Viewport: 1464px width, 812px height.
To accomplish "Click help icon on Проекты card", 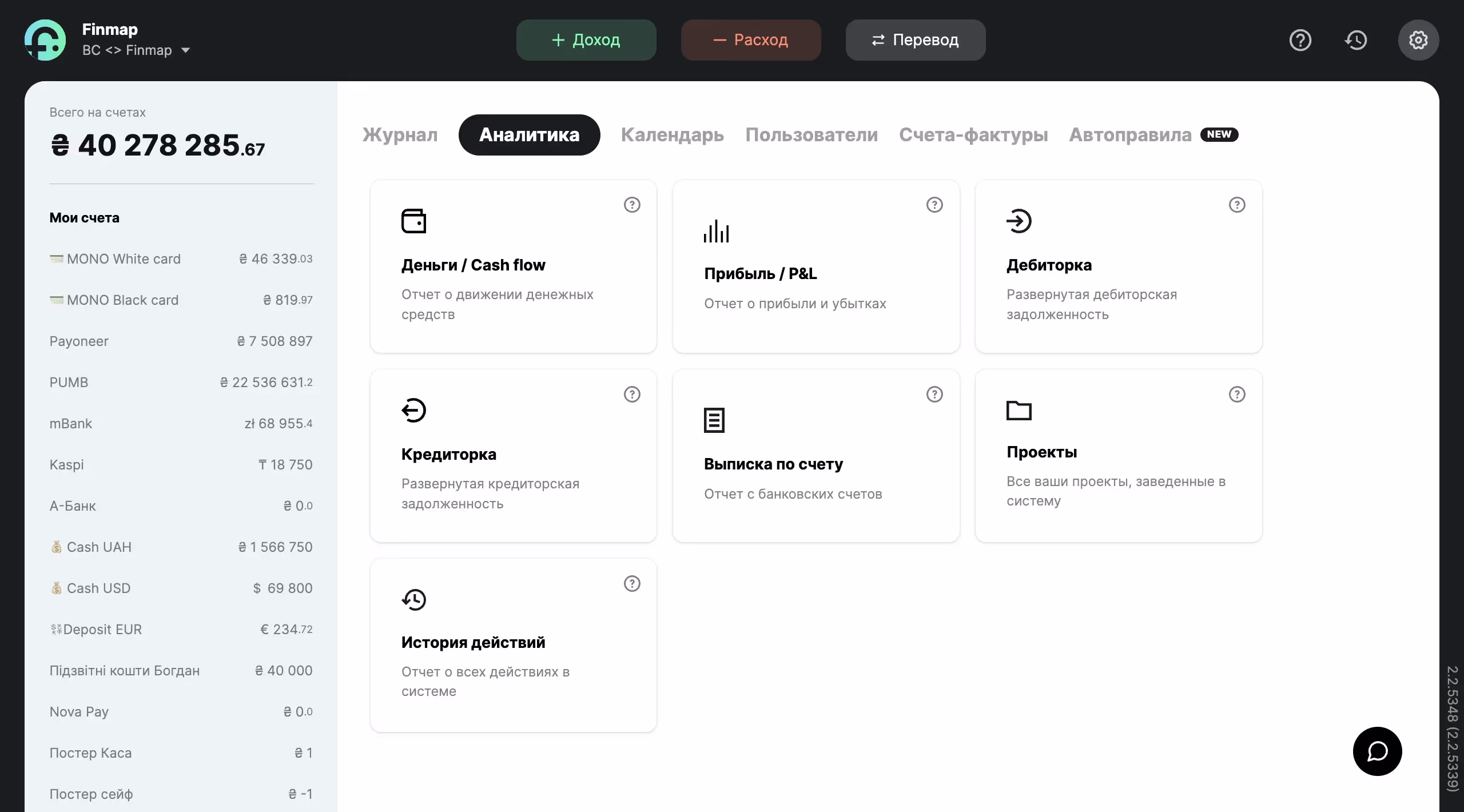I will [1236, 394].
